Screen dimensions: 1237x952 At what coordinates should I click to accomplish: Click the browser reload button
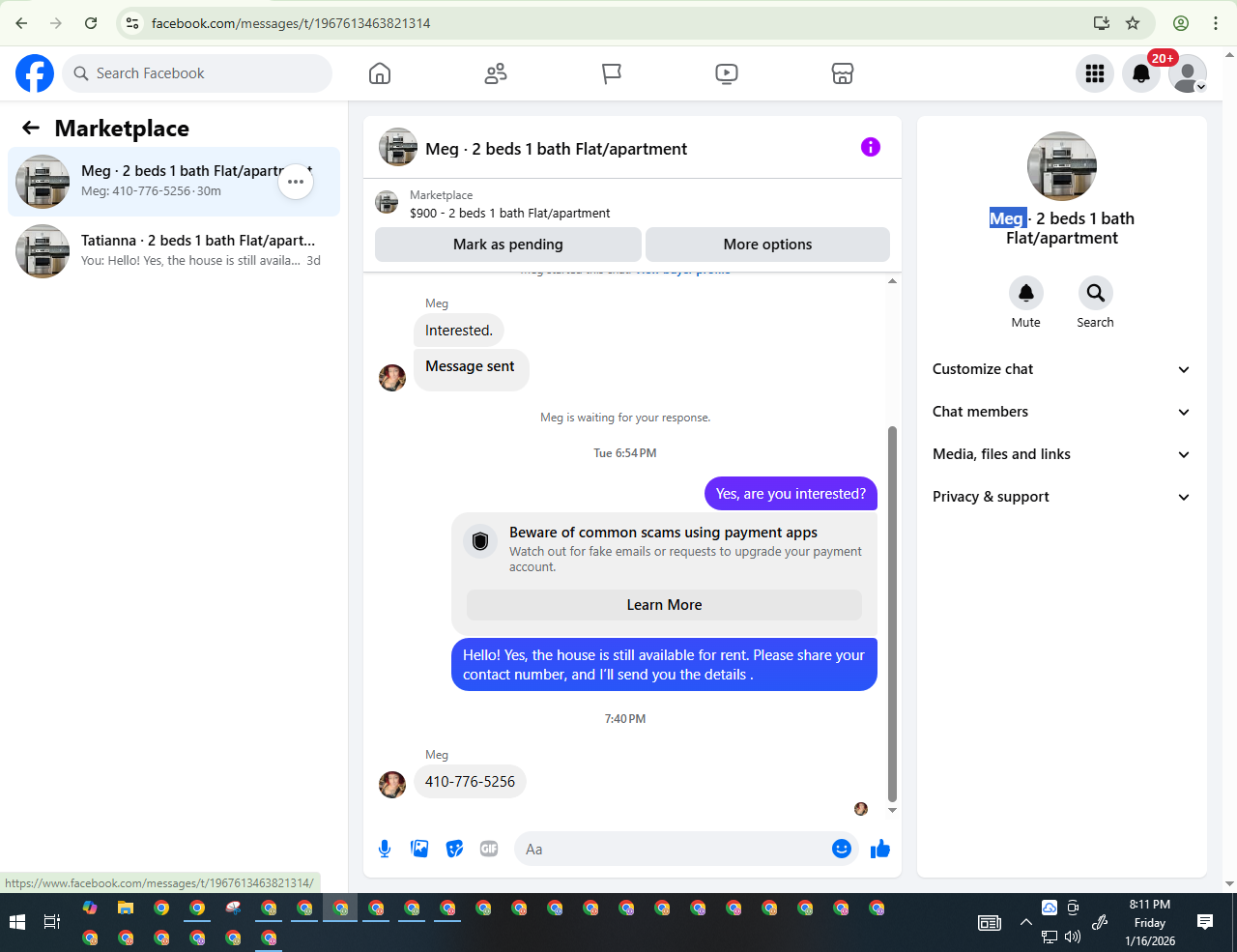(x=91, y=23)
